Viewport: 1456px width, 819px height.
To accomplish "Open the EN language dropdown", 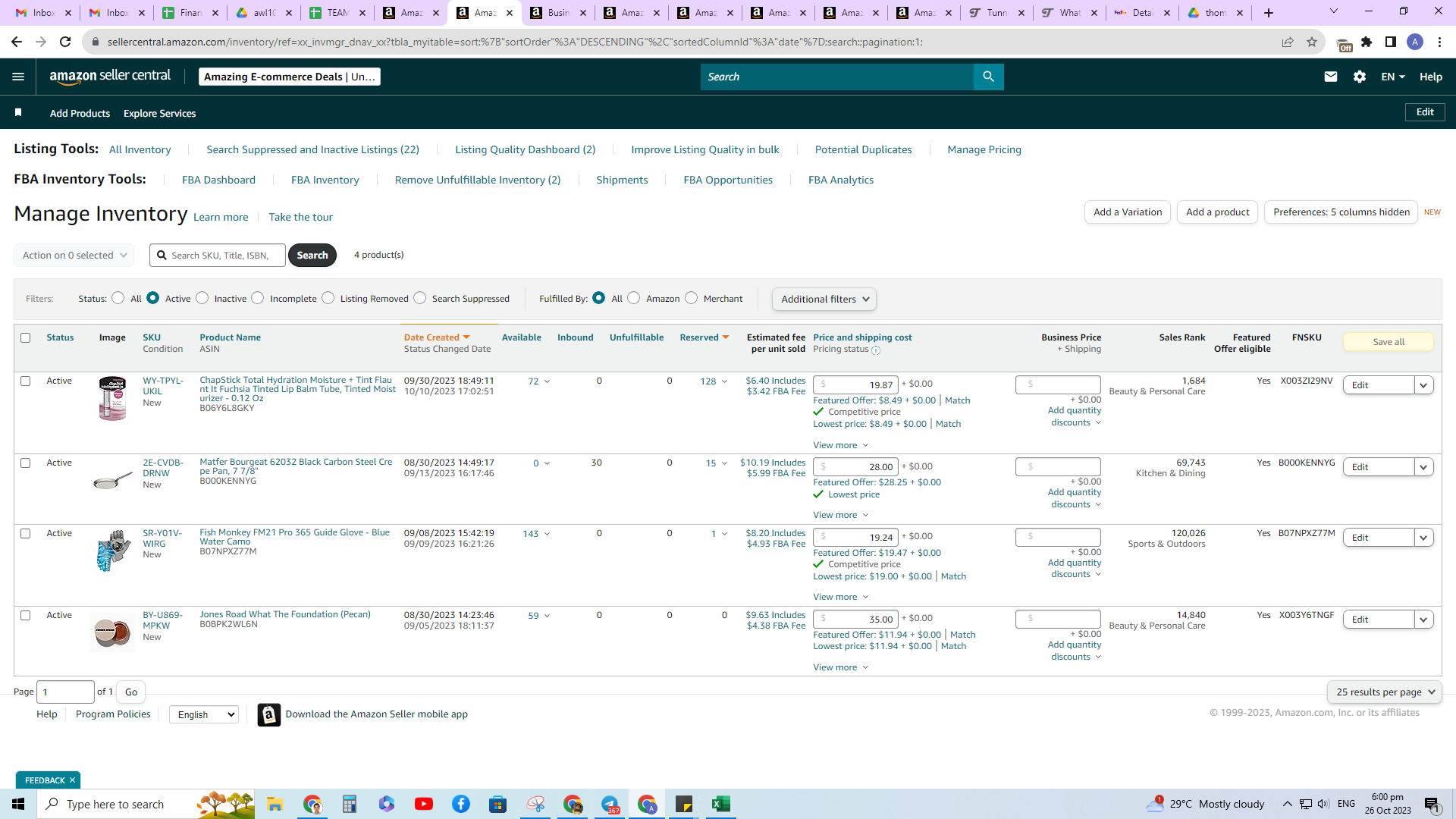I will pos(1393,77).
